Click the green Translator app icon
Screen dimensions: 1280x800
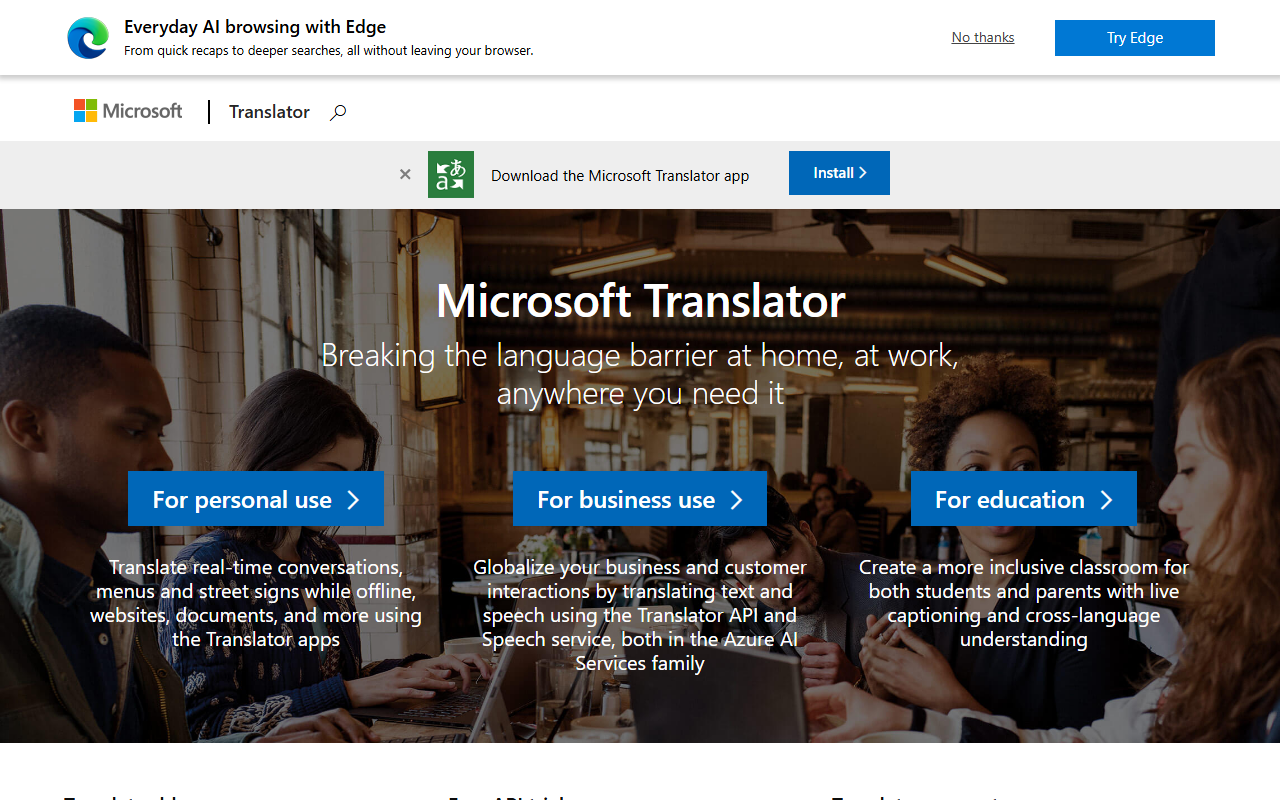(451, 174)
